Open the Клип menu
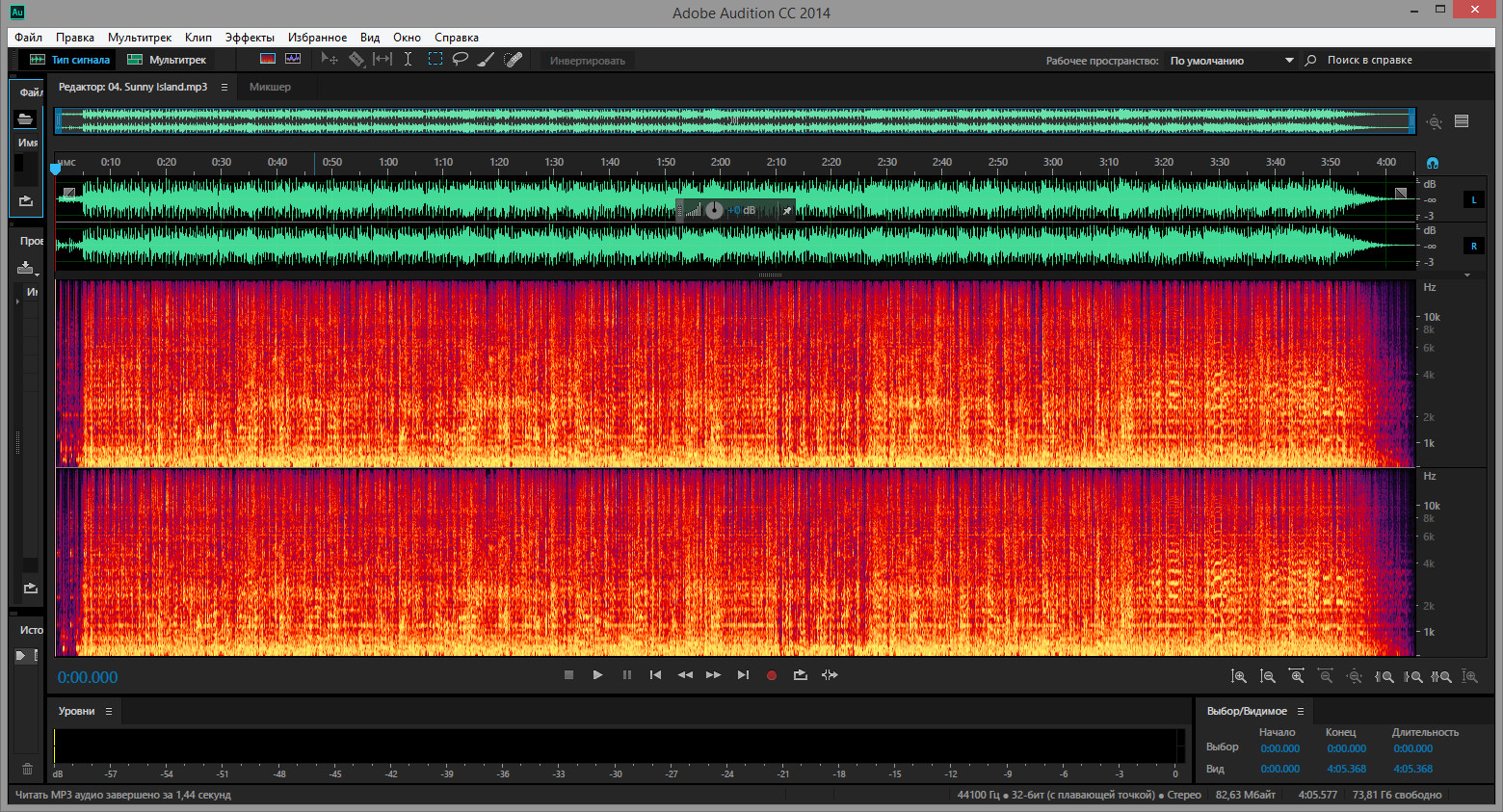 point(198,38)
